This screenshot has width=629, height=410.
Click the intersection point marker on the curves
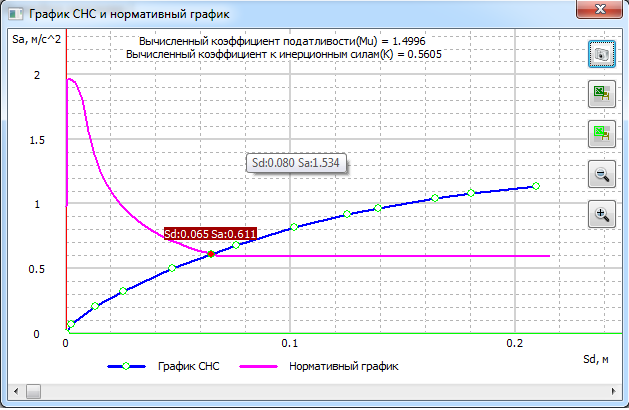pos(211,254)
